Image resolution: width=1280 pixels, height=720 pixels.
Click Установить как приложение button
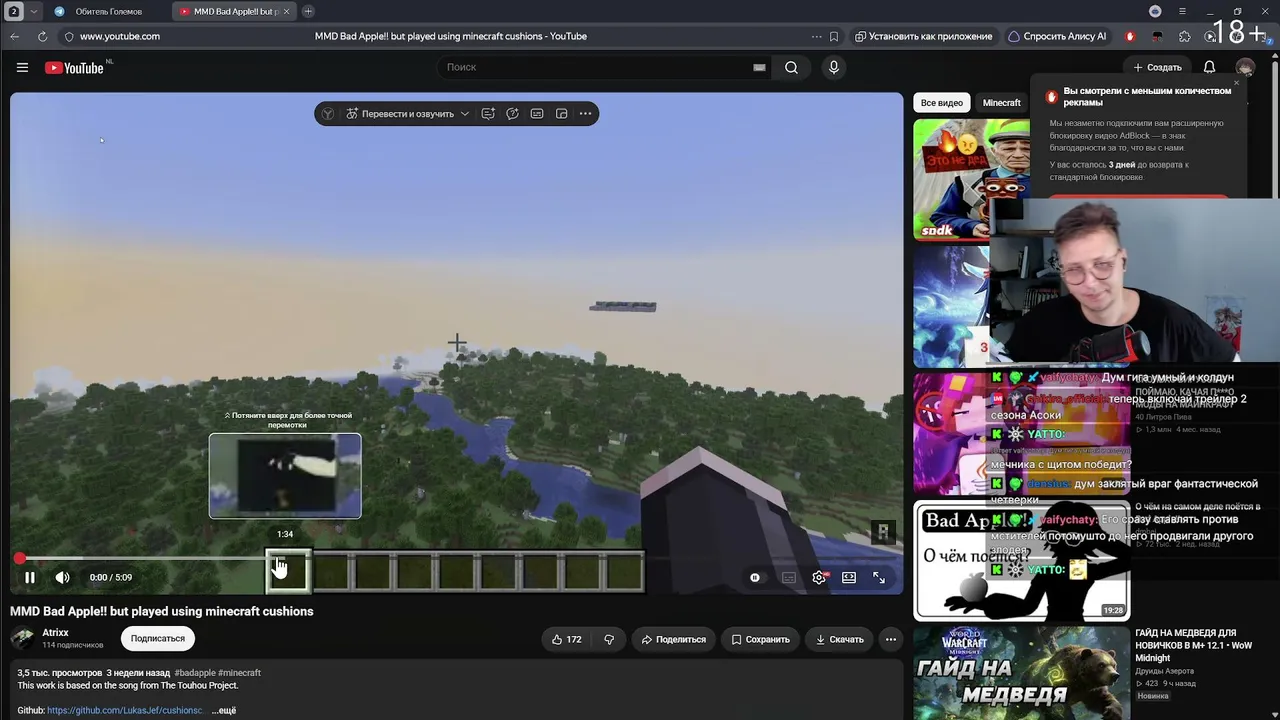click(x=923, y=36)
